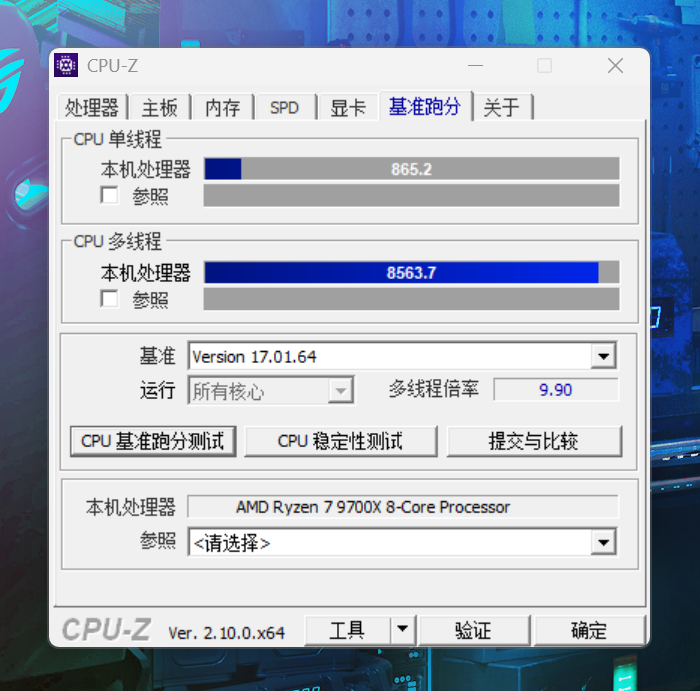Click the 提交与比较 button
This screenshot has height=691, width=700.
coord(534,441)
